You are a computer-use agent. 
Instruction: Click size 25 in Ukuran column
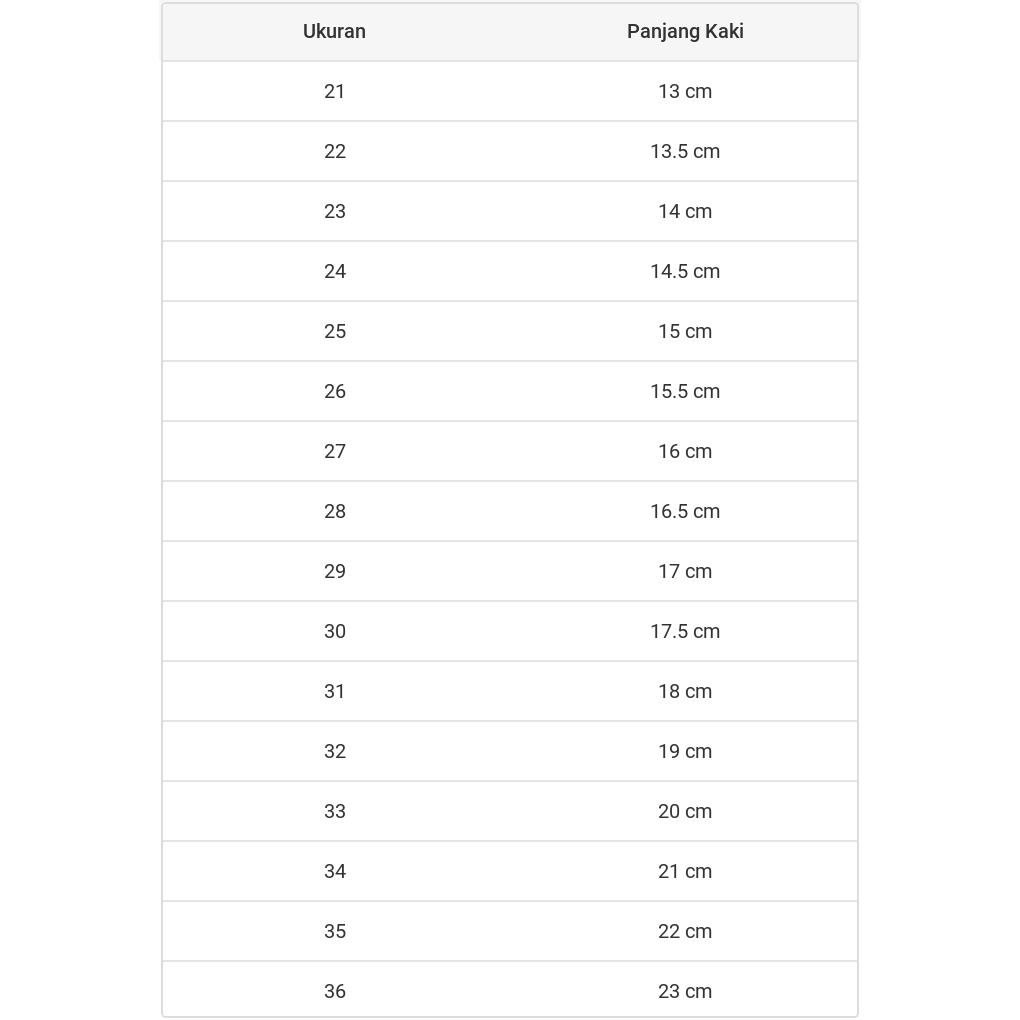[x=334, y=331]
